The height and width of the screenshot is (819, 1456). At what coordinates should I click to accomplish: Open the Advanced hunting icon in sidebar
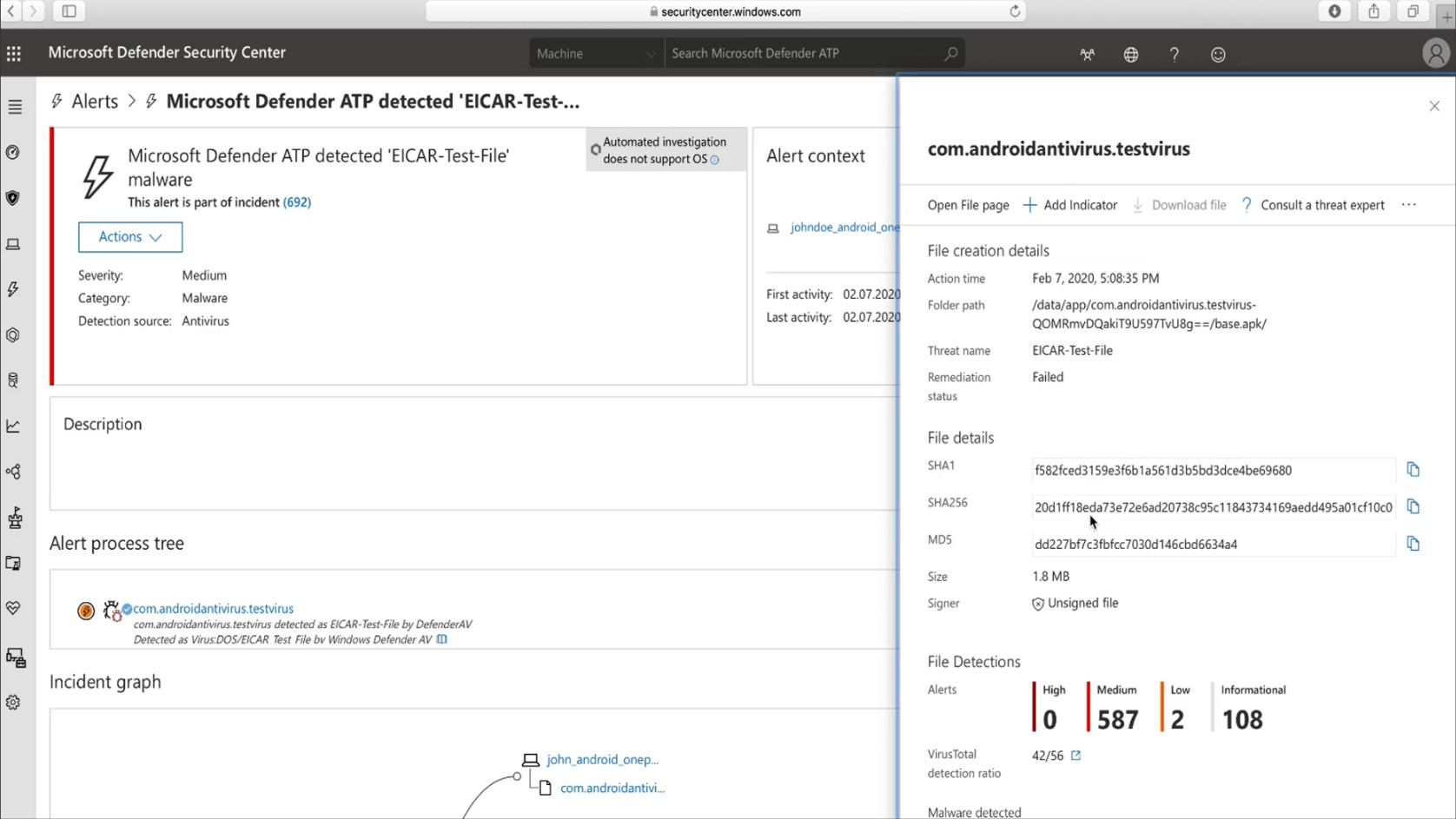13,380
